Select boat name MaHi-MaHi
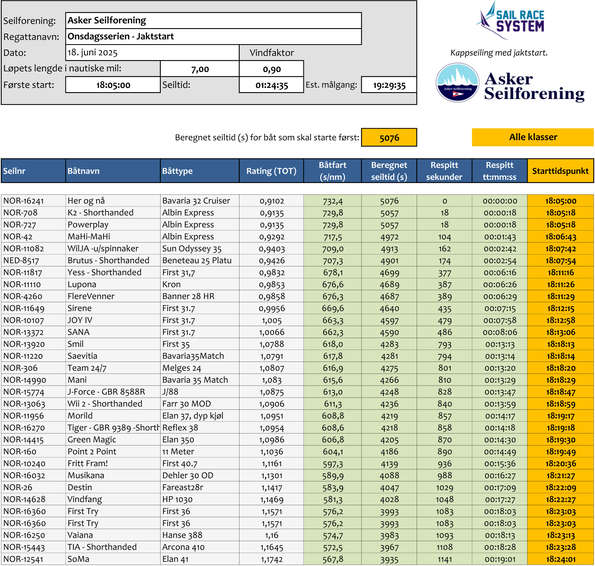595x566 pixels. [89, 236]
